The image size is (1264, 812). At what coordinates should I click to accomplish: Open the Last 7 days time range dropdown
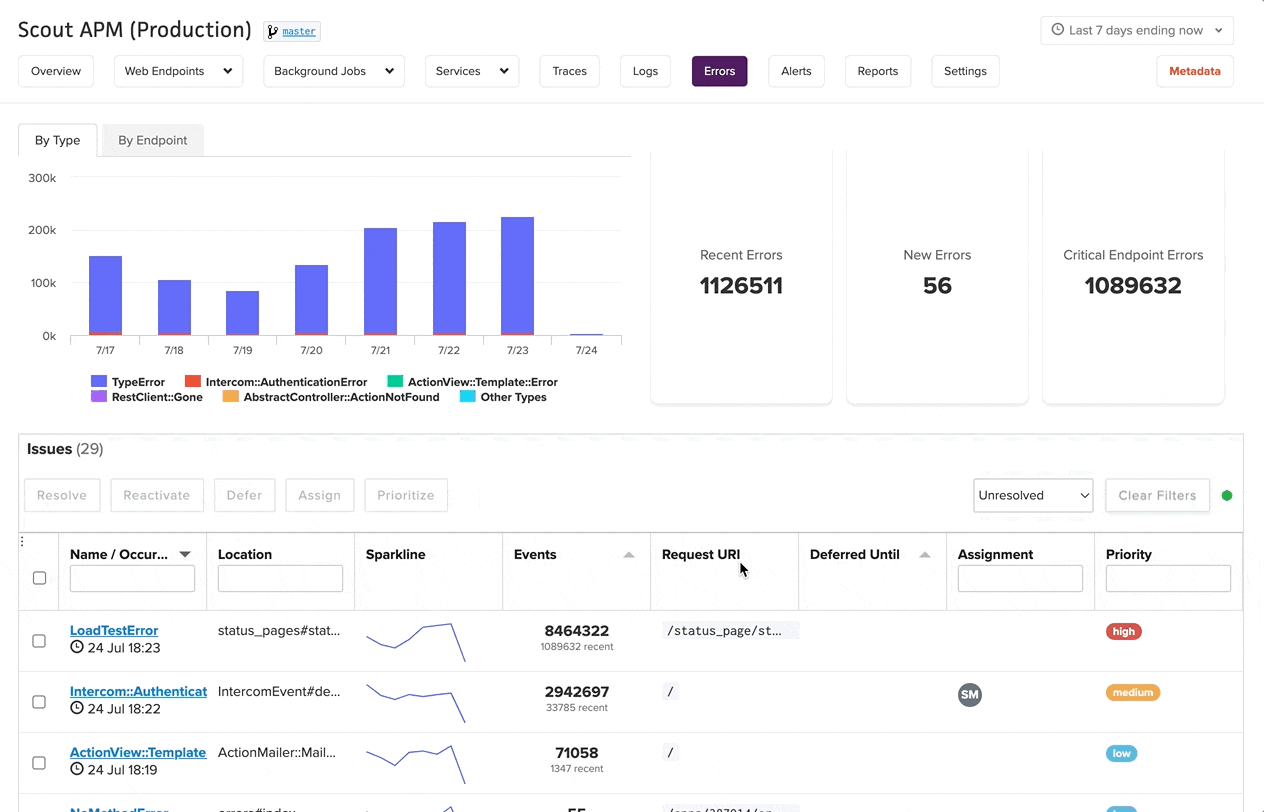[x=1137, y=30]
